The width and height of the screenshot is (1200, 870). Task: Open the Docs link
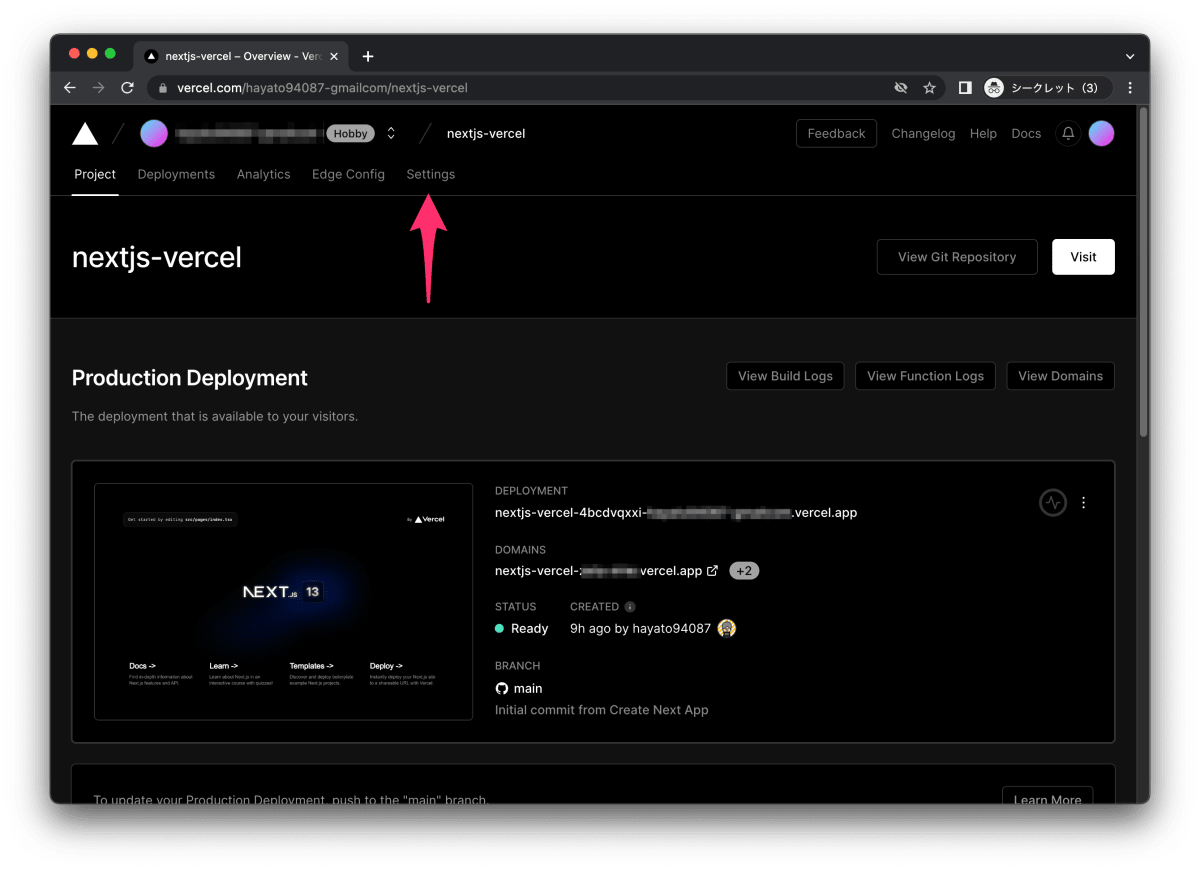tap(1026, 133)
